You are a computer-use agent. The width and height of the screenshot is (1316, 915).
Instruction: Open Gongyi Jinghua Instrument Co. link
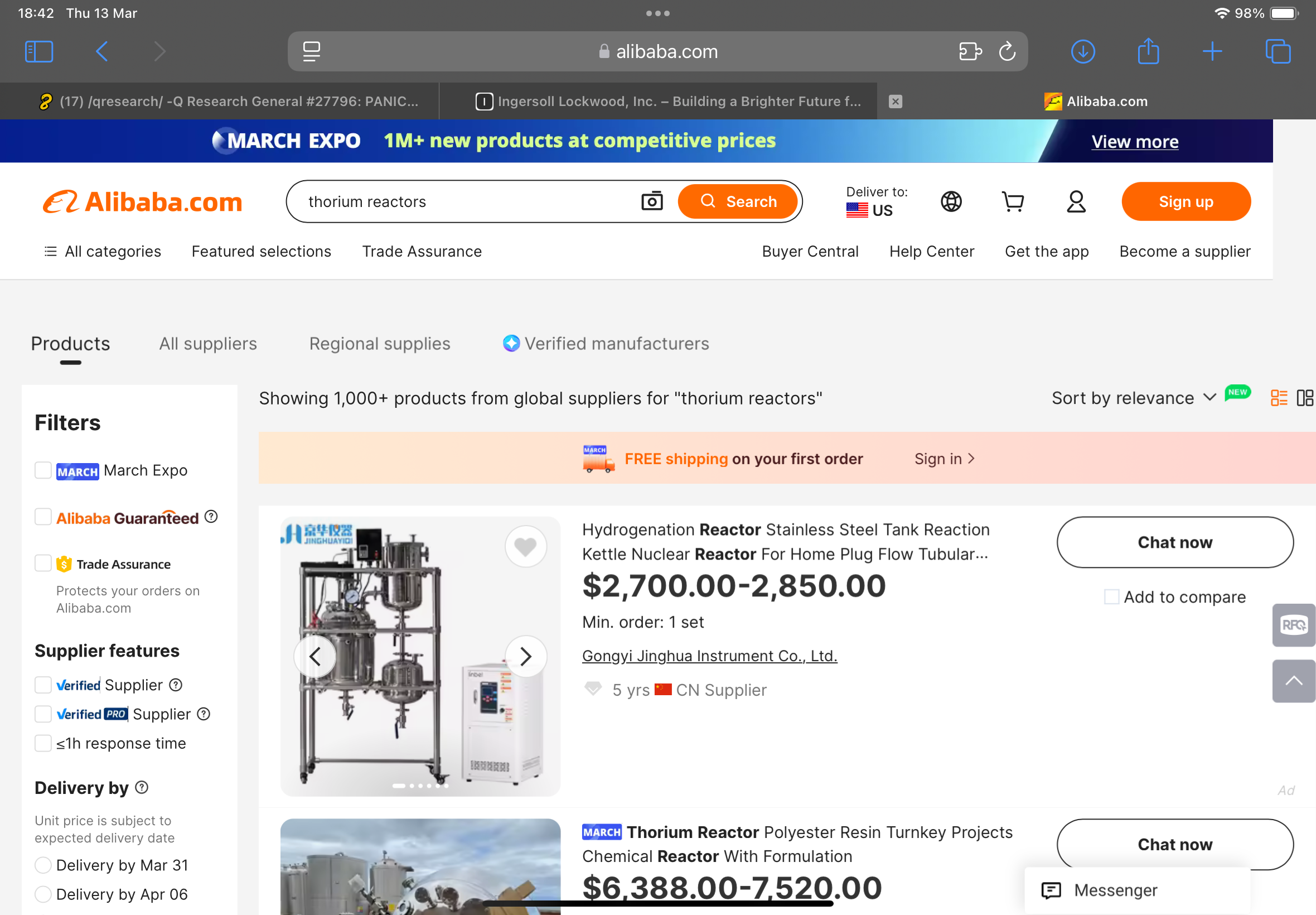click(x=709, y=656)
